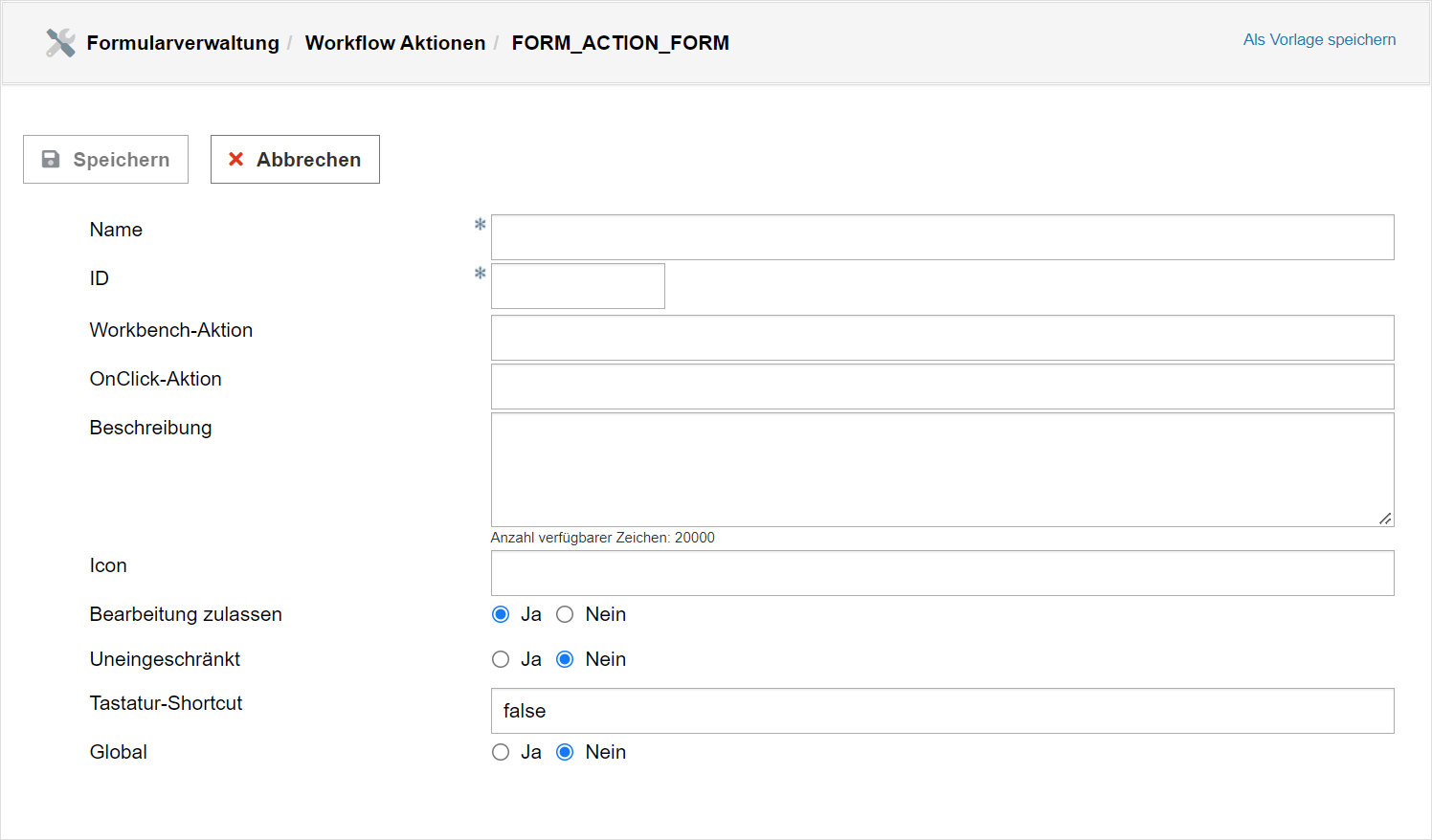The width and height of the screenshot is (1432, 840).
Task: Focus the Workbench-Aktion input field
Action: pyautogui.click(x=942, y=338)
